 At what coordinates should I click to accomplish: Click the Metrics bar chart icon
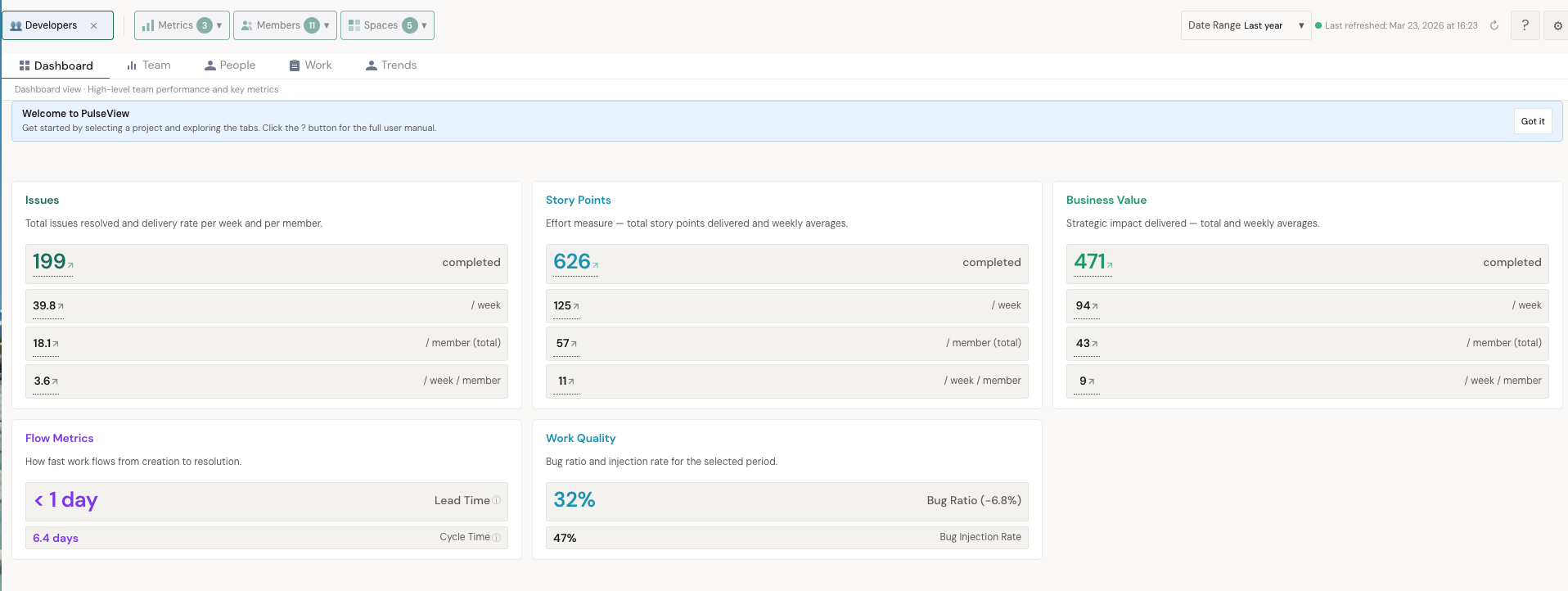pos(148,25)
